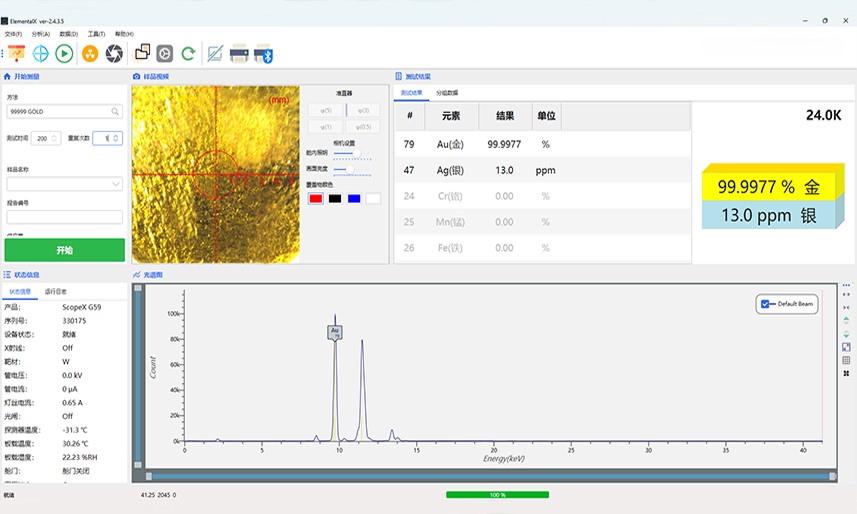Click the blue crosshair target icon
Screen dimensions: 857x514
point(41,54)
